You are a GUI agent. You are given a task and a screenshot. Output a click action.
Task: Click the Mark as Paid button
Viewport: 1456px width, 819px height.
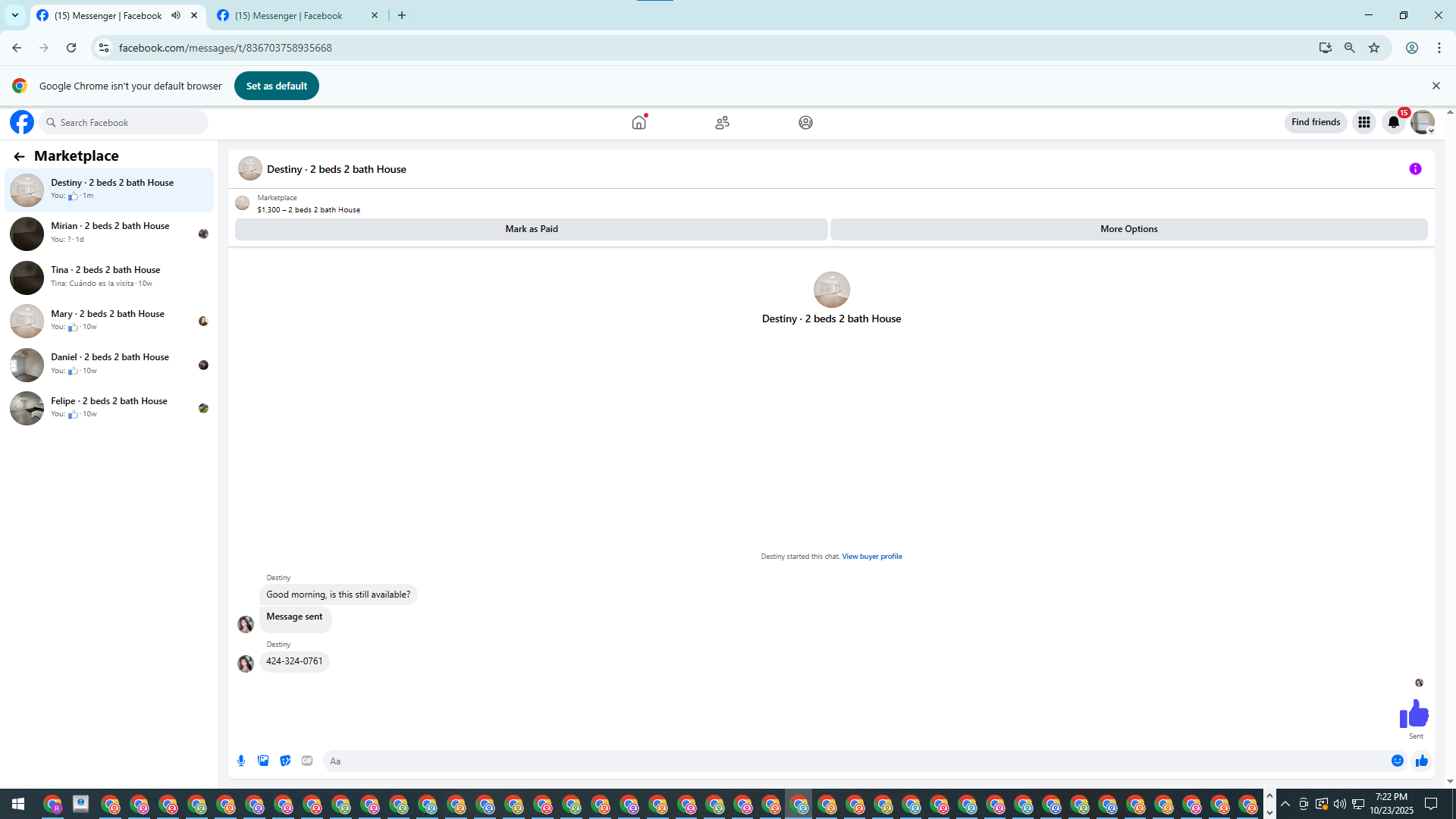pyautogui.click(x=531, y=229)
